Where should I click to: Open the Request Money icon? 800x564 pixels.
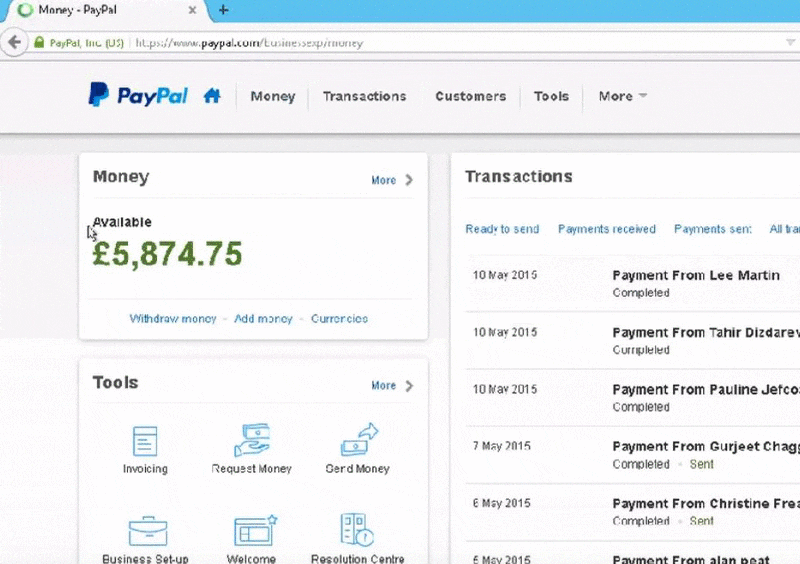click(x=251, y=441)
